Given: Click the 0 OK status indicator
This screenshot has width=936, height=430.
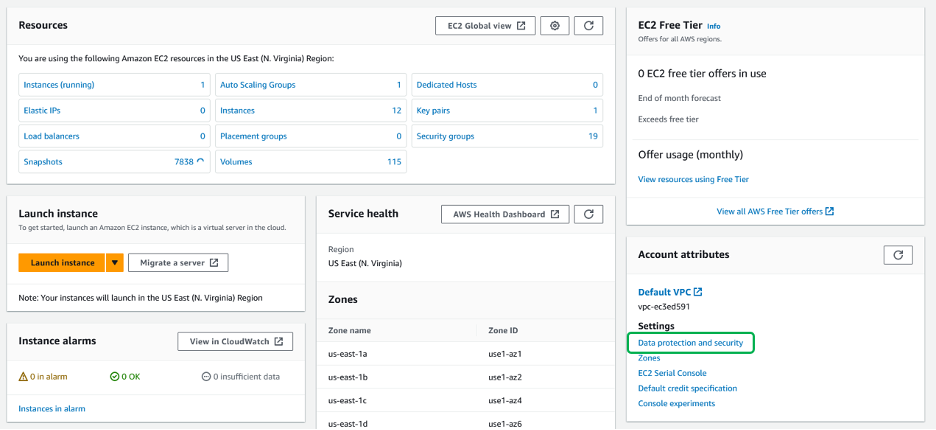Looking at the screenshot, I should pyautogui.click(x=125, y=377).
